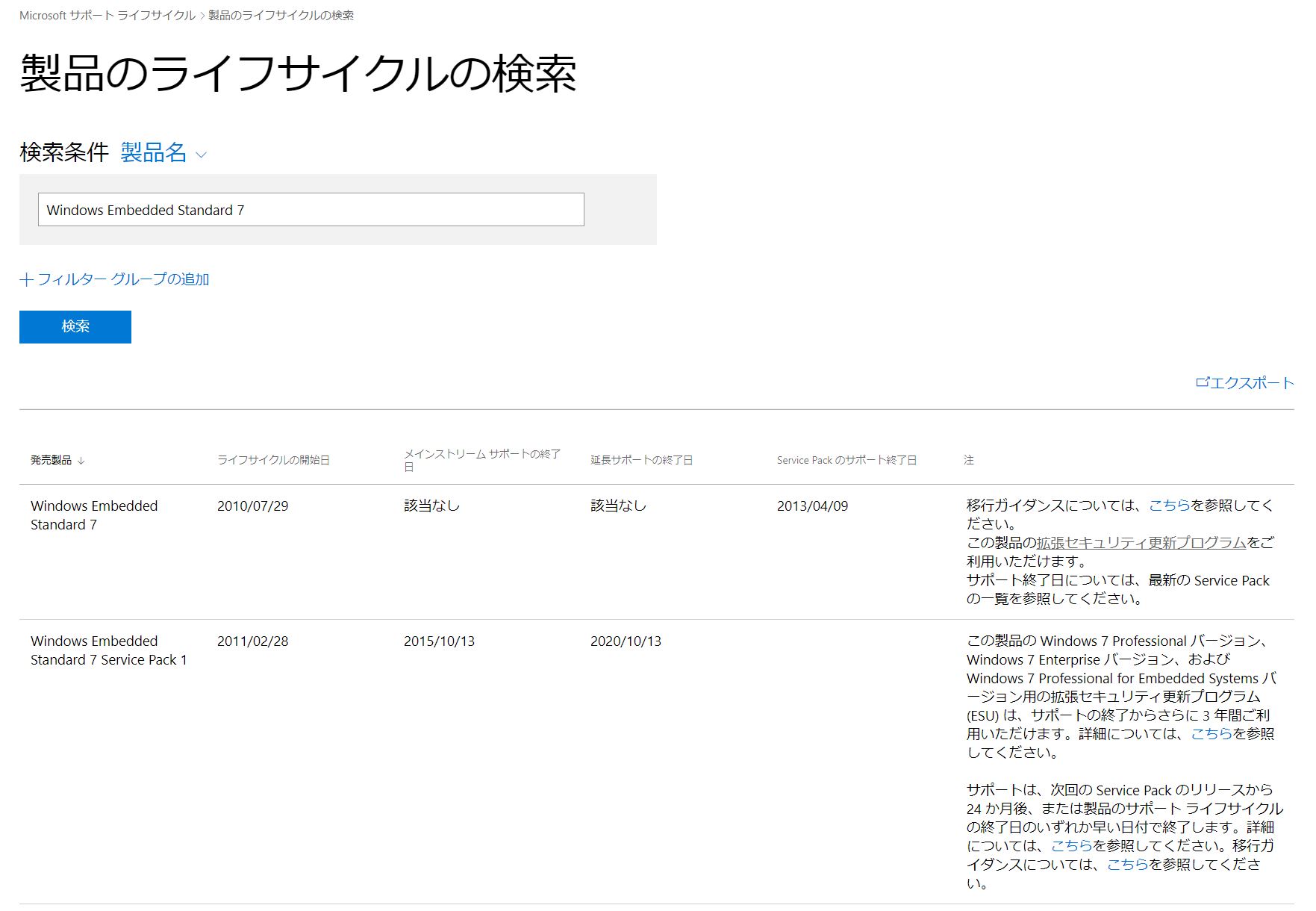Click the 注 column header
This screenshot has width=1316, height=911.
coord(969,460)
